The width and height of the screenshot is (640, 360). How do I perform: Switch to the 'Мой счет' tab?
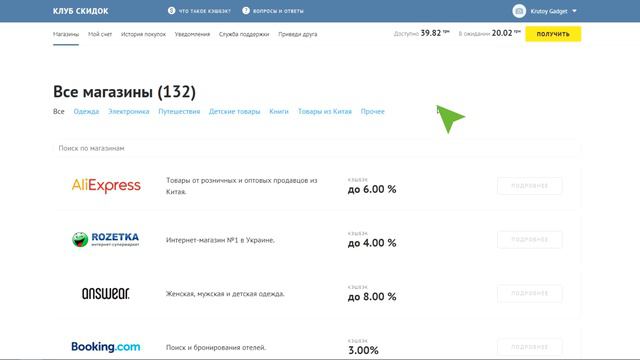pos(100,34)
